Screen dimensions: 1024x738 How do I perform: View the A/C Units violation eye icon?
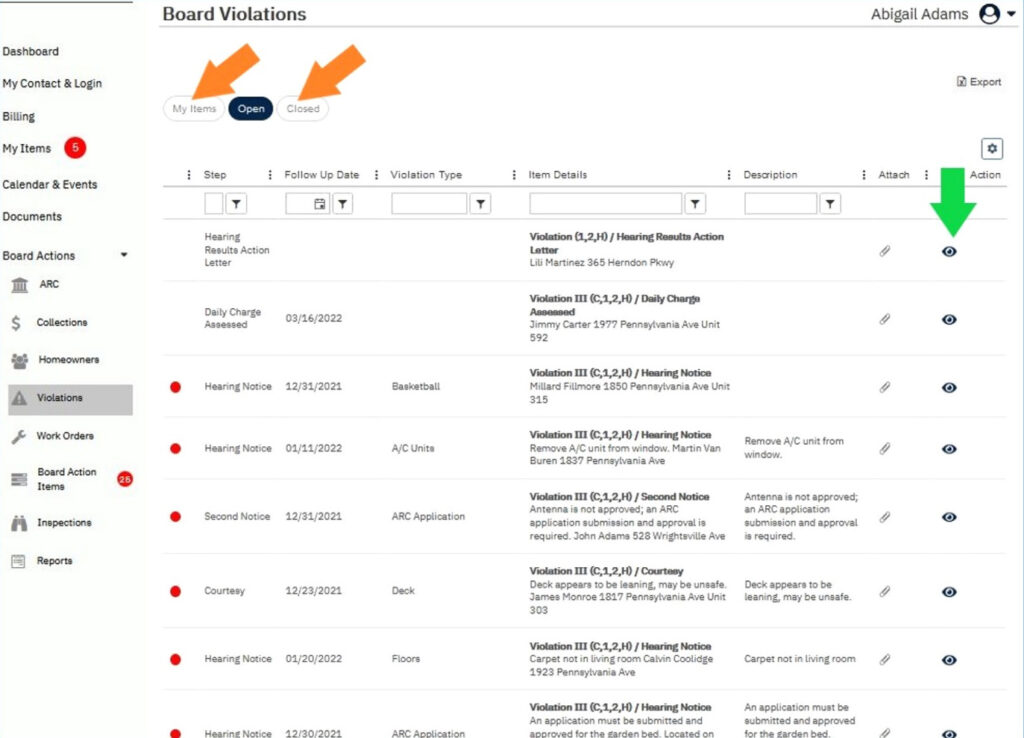[950, 449]
